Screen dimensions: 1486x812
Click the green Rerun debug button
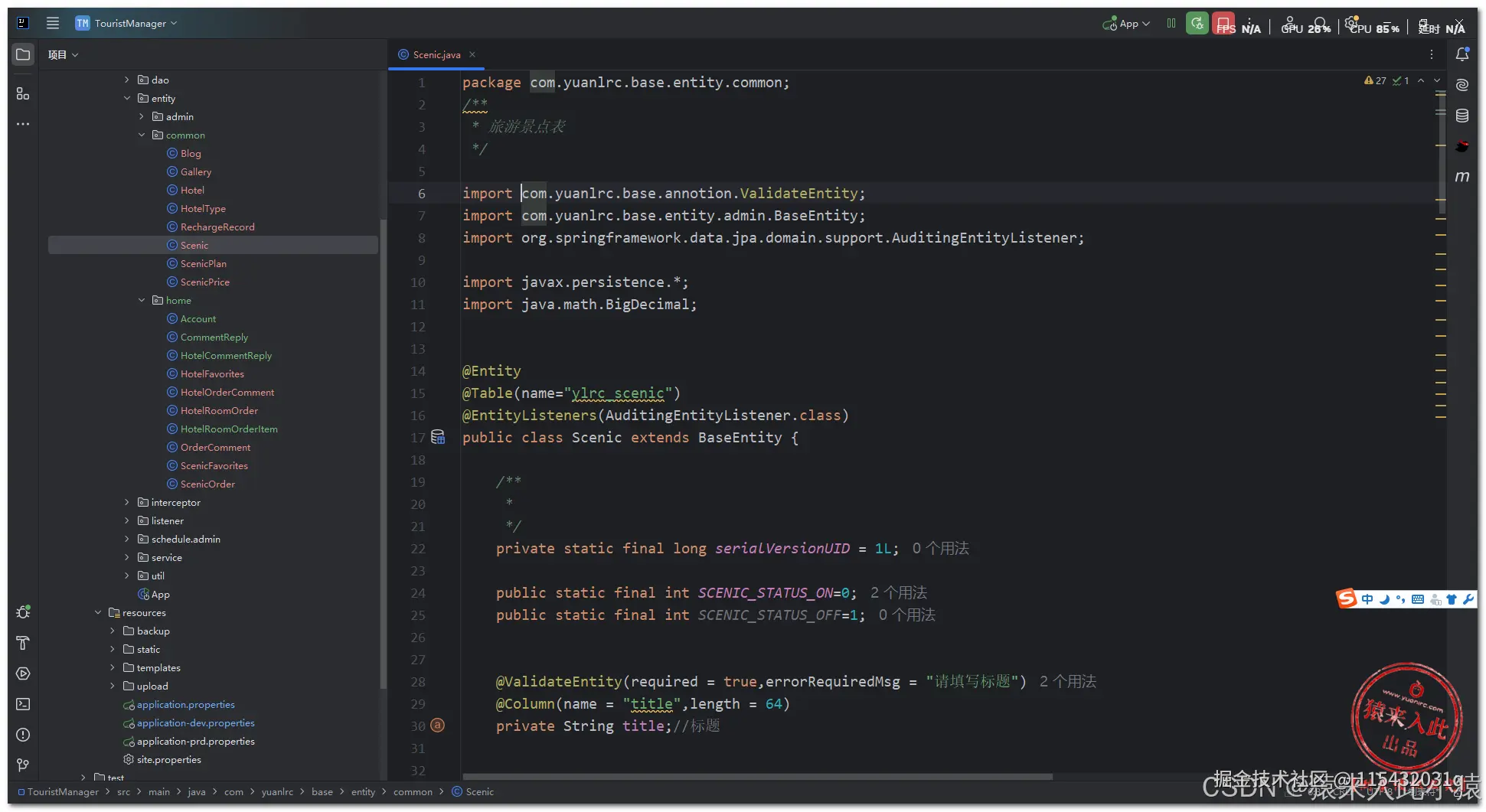tap(1197, 23)
